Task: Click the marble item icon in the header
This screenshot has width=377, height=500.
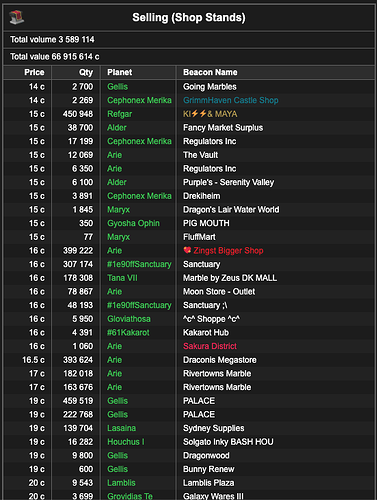Action: tap(16, 17)
